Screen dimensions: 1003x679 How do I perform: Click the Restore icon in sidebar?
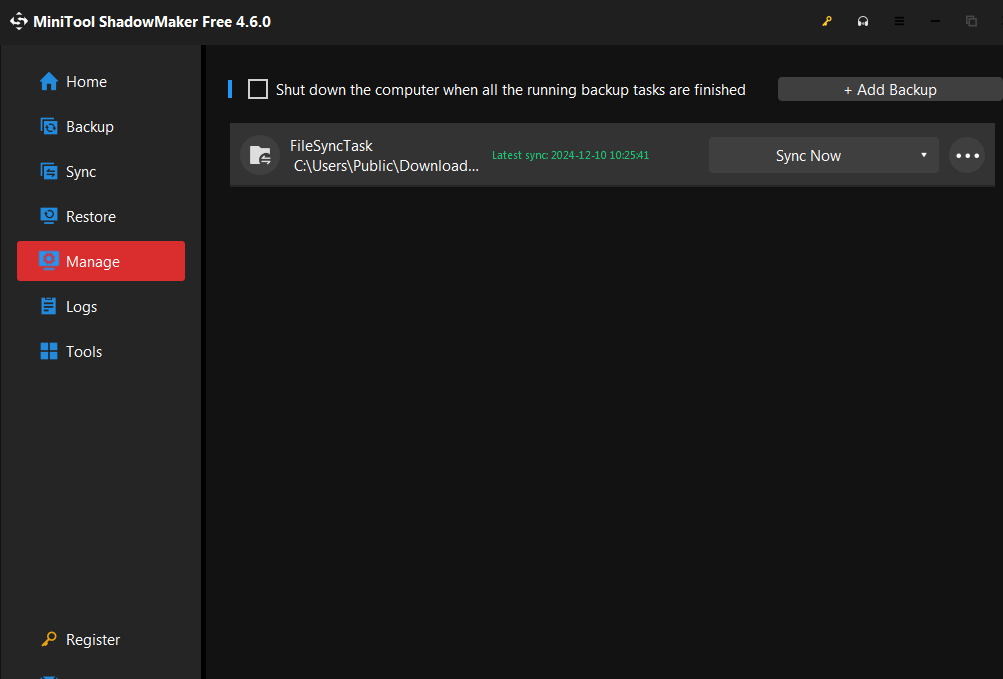pyautogui.click(x=49, y=216)
